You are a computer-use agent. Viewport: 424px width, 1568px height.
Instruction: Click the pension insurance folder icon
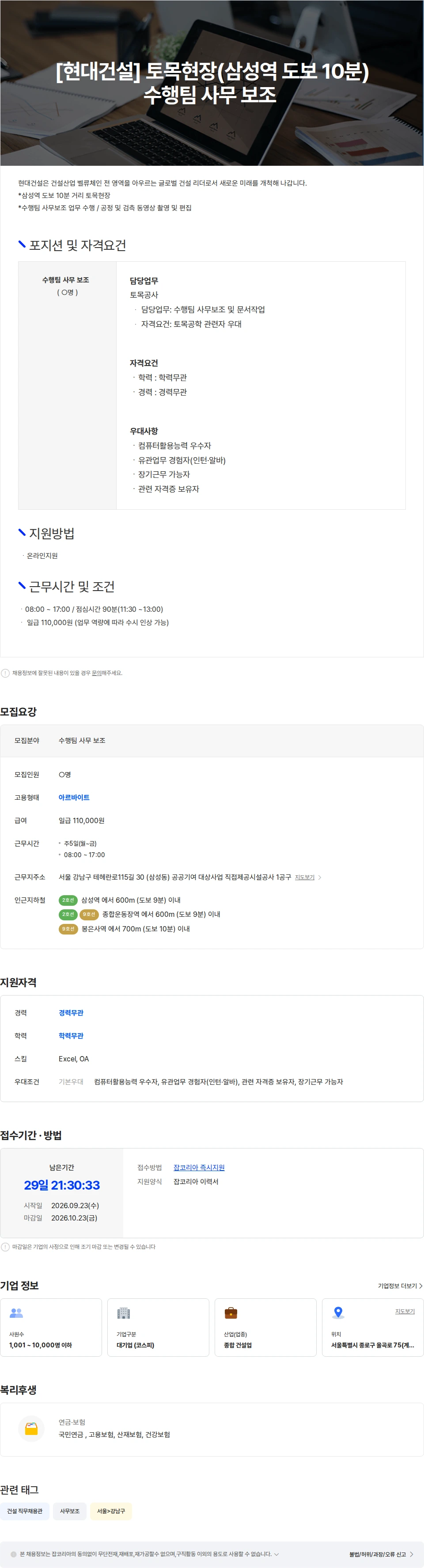tap(31, 1429)
